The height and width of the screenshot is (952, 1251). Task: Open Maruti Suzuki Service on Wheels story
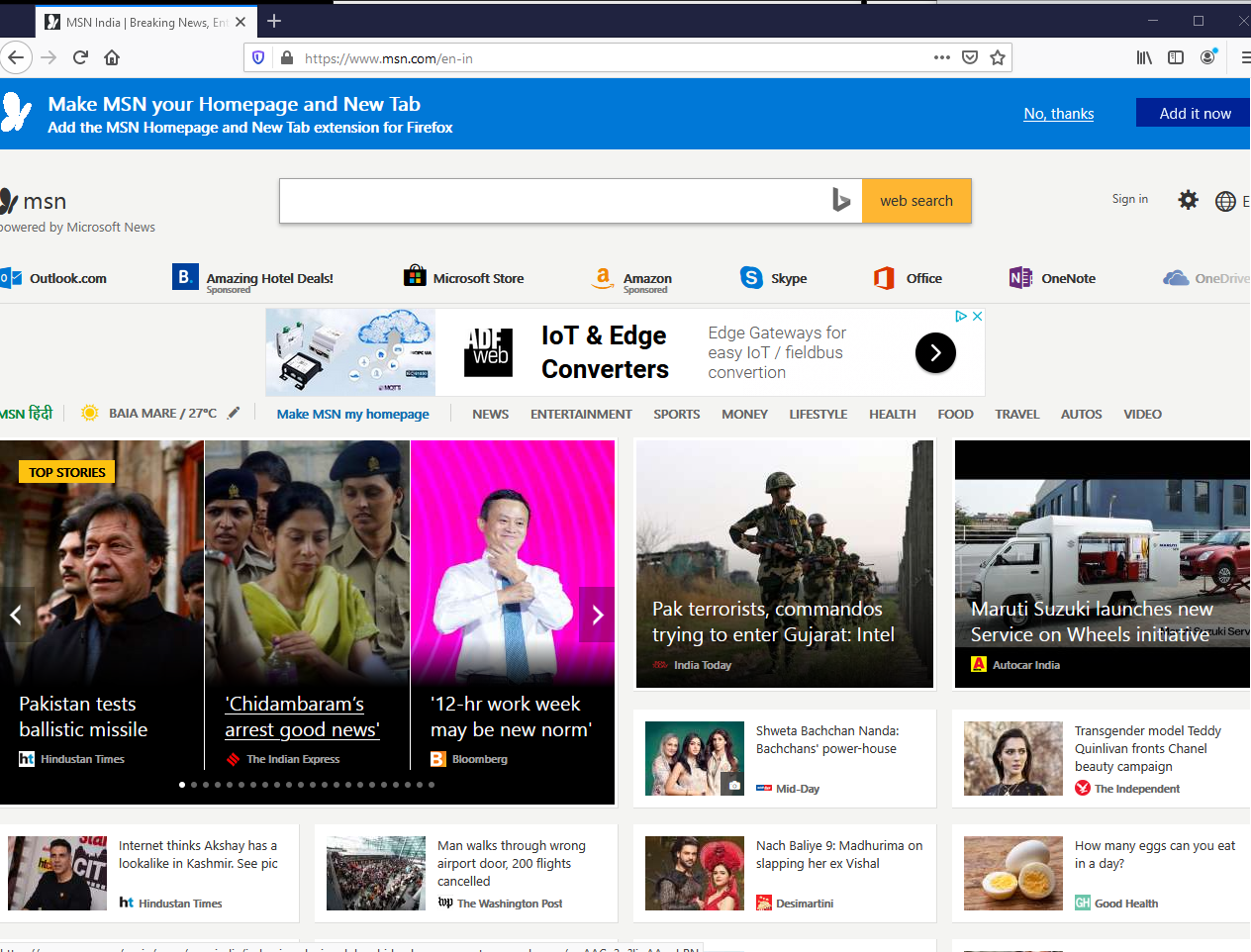1103,564
